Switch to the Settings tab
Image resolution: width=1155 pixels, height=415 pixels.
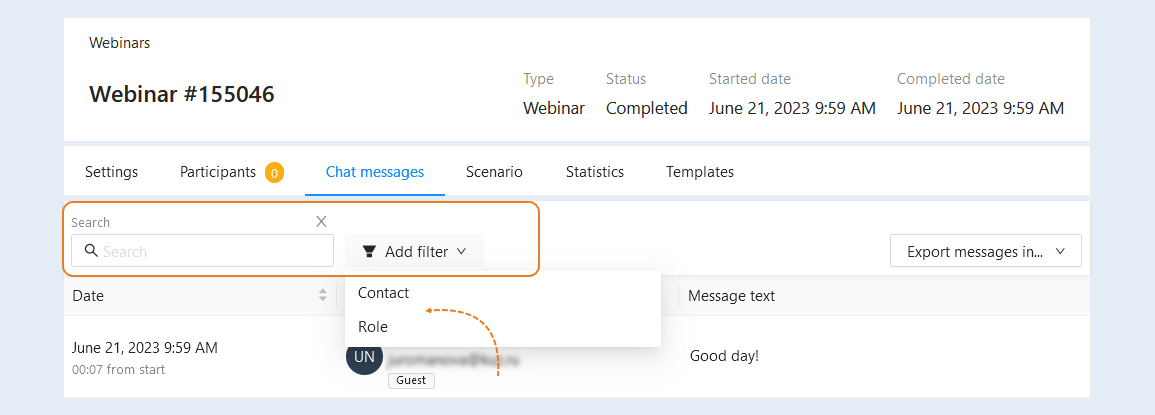coord(111,172)
